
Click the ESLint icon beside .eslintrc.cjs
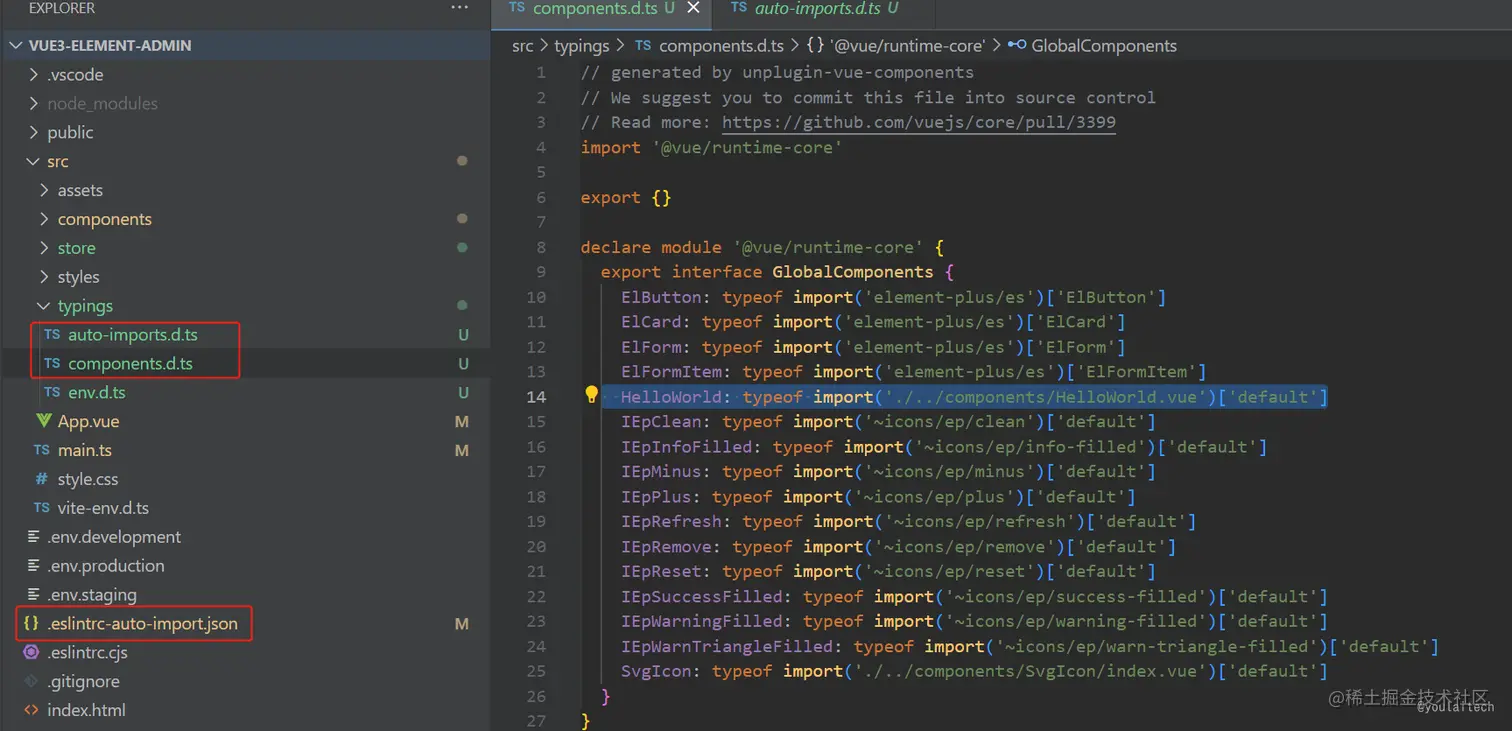[31, 652]
